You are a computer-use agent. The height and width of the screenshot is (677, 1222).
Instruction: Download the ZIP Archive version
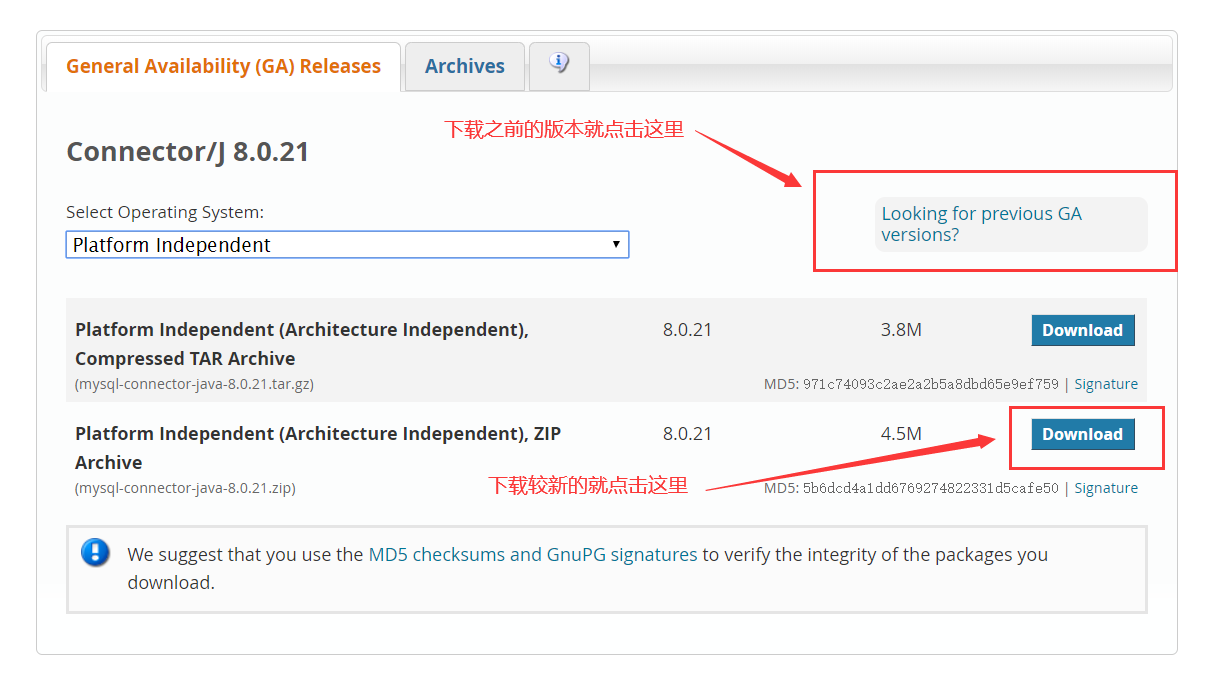[x=1083, y=434]
